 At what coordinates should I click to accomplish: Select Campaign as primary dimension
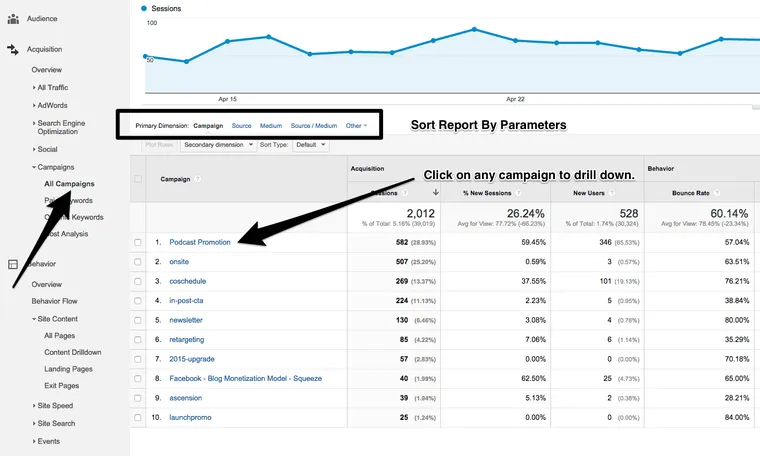[x=208, y=126]
